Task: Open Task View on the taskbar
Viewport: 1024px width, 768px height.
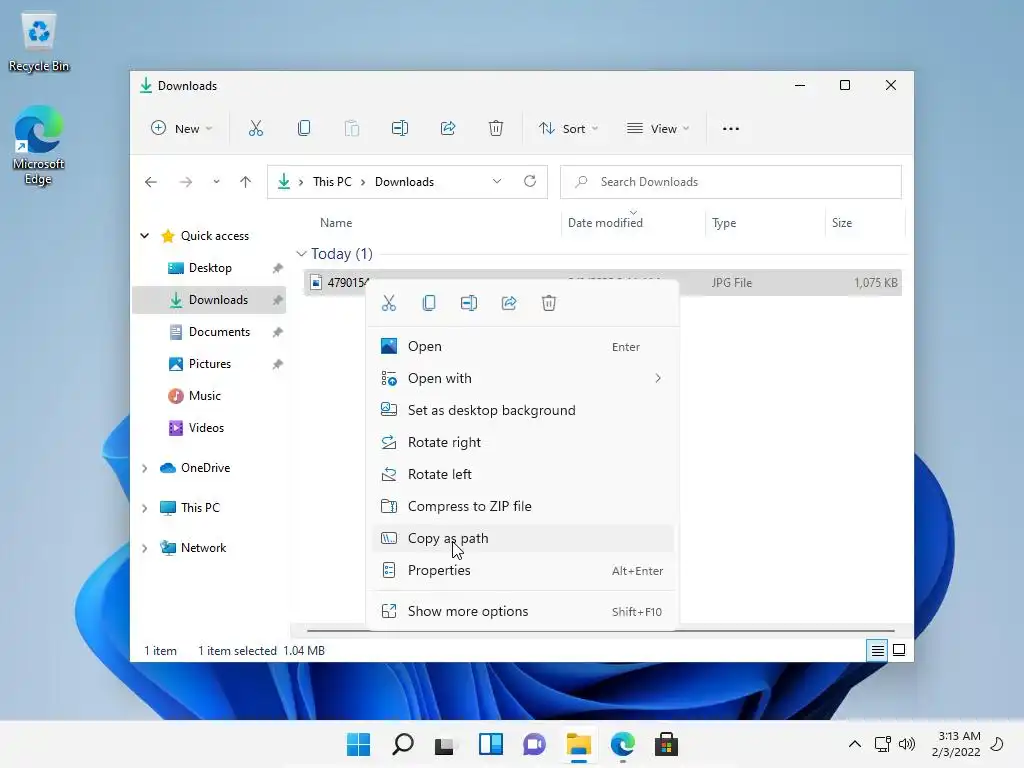Action: click(445, 744)
